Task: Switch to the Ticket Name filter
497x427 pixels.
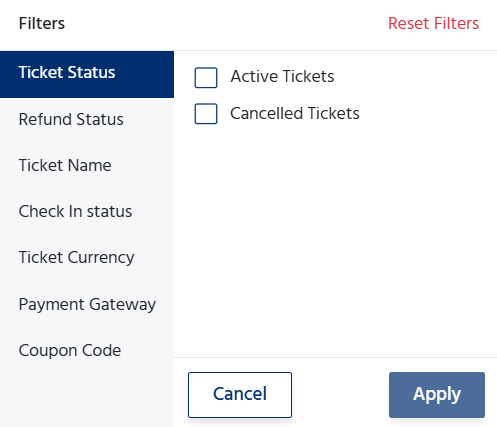Action: [87, 165]
